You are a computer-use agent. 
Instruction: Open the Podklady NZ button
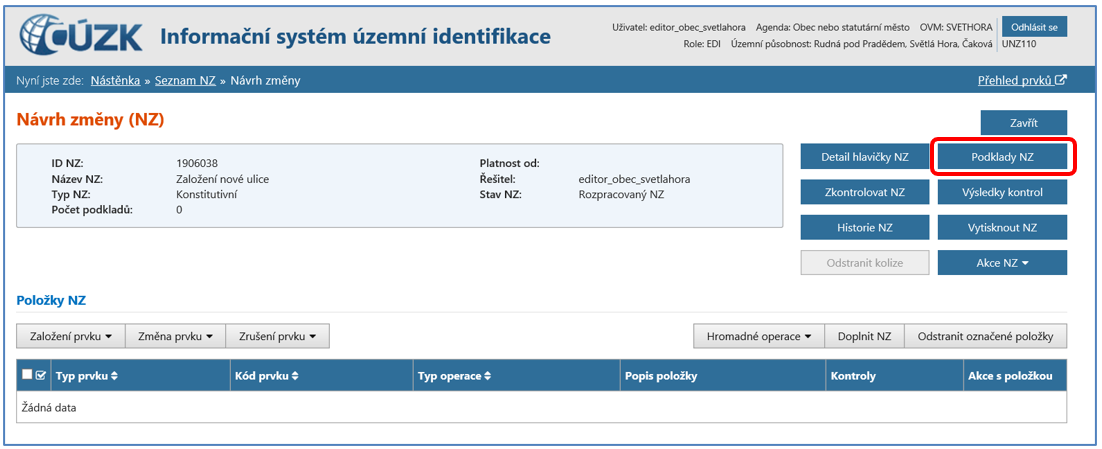click(x=1002, y=157)
